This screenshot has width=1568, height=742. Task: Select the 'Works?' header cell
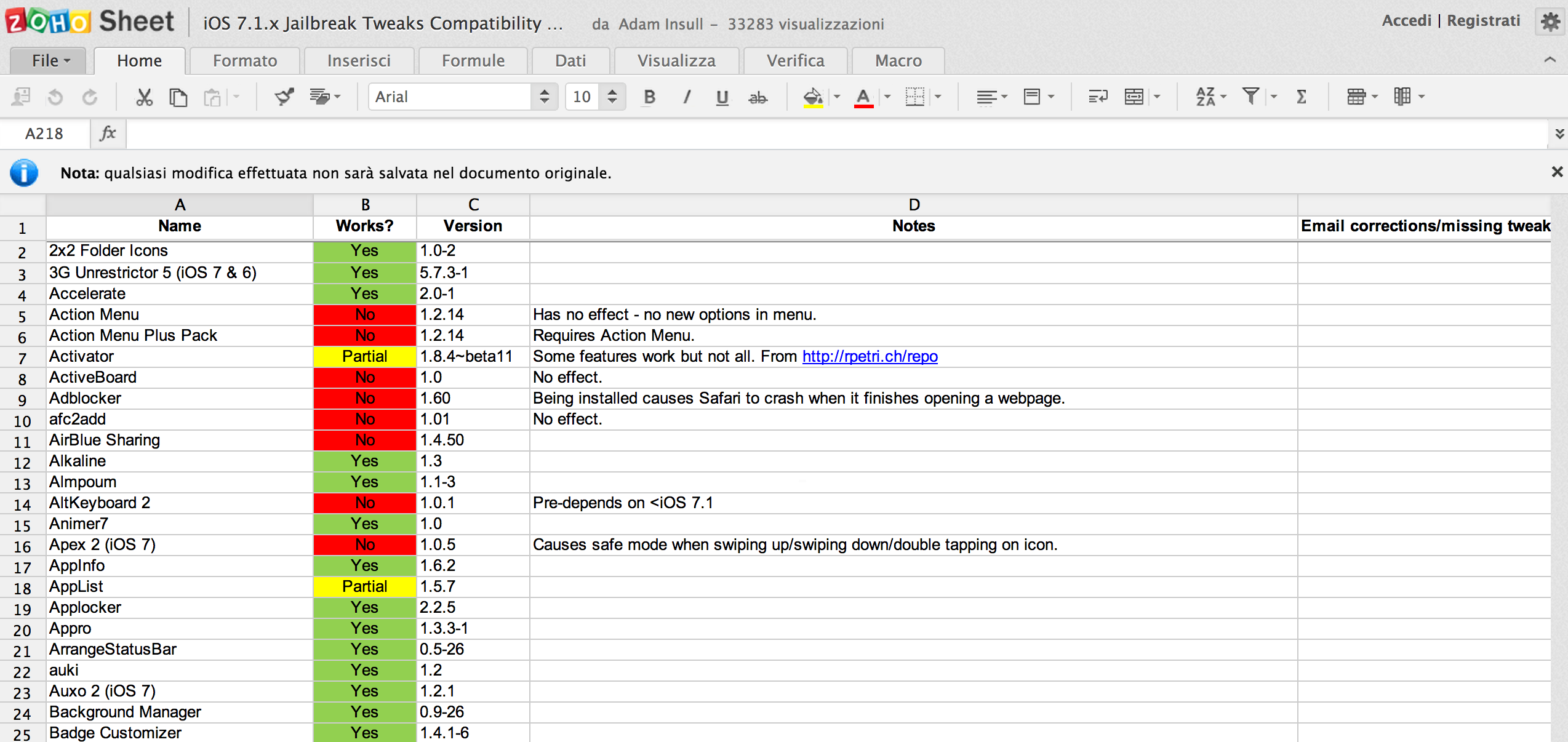pos(365,226)
